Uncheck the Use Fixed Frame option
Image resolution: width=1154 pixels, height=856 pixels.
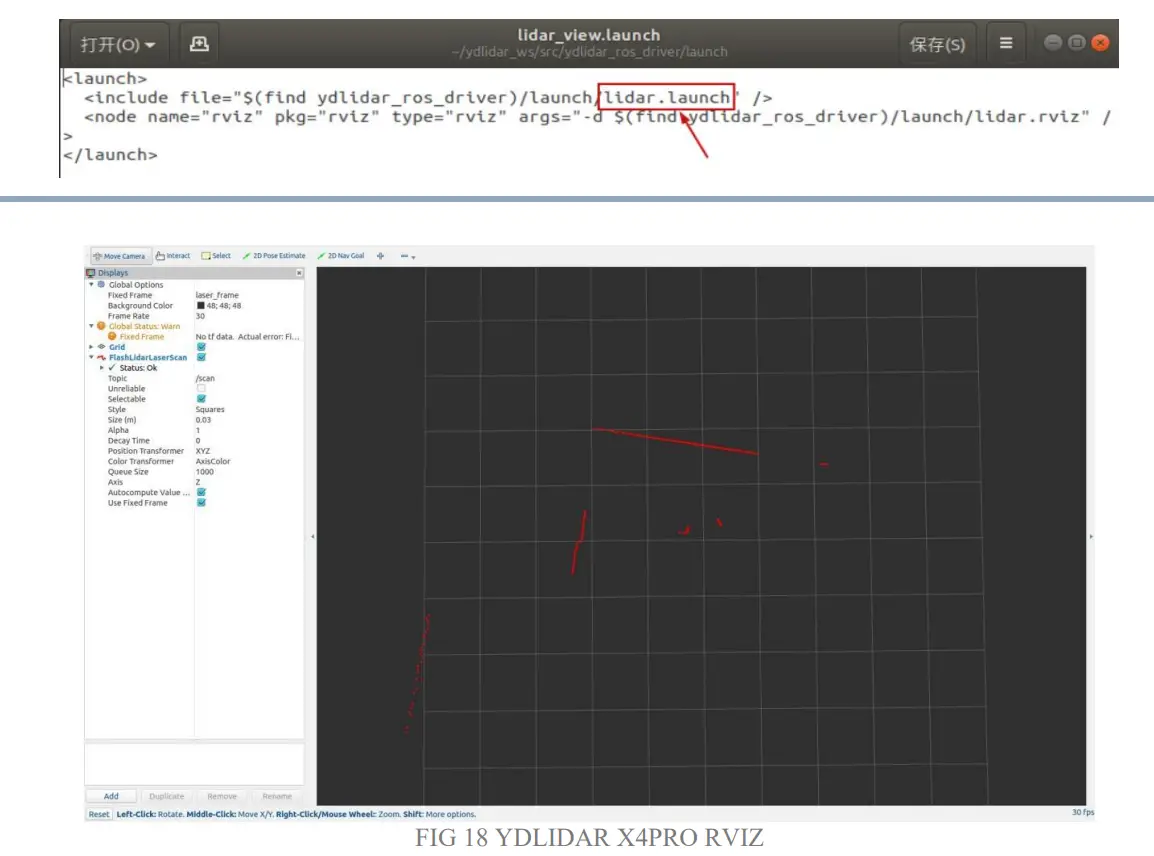click(x=201, y=503)
